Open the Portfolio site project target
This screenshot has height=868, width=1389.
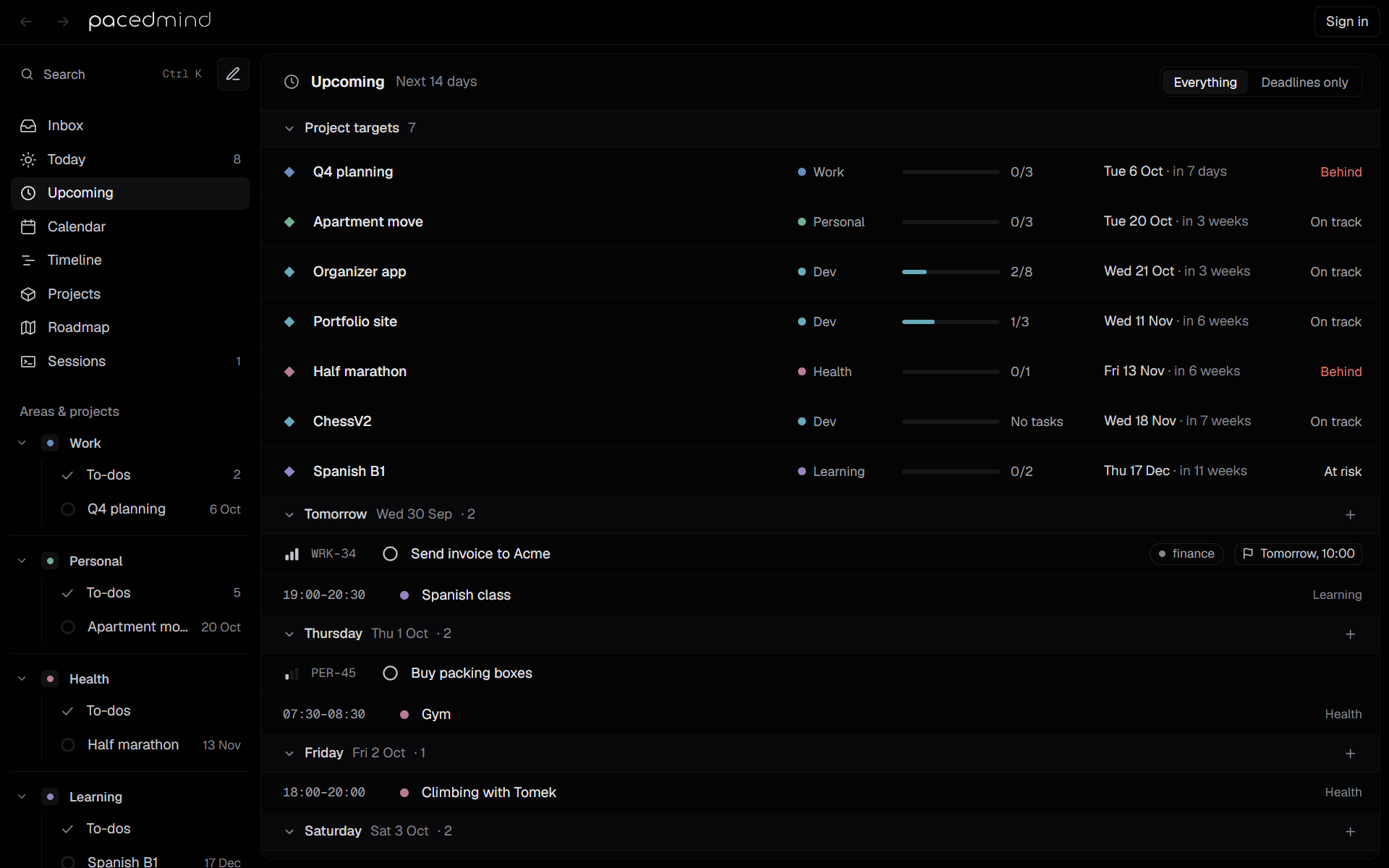(820, 322)
